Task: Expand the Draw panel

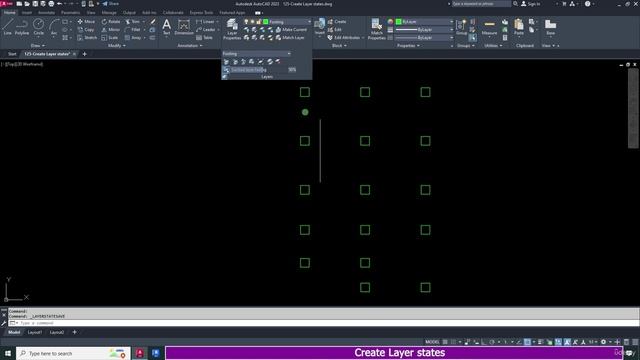Action: (38, 46)
